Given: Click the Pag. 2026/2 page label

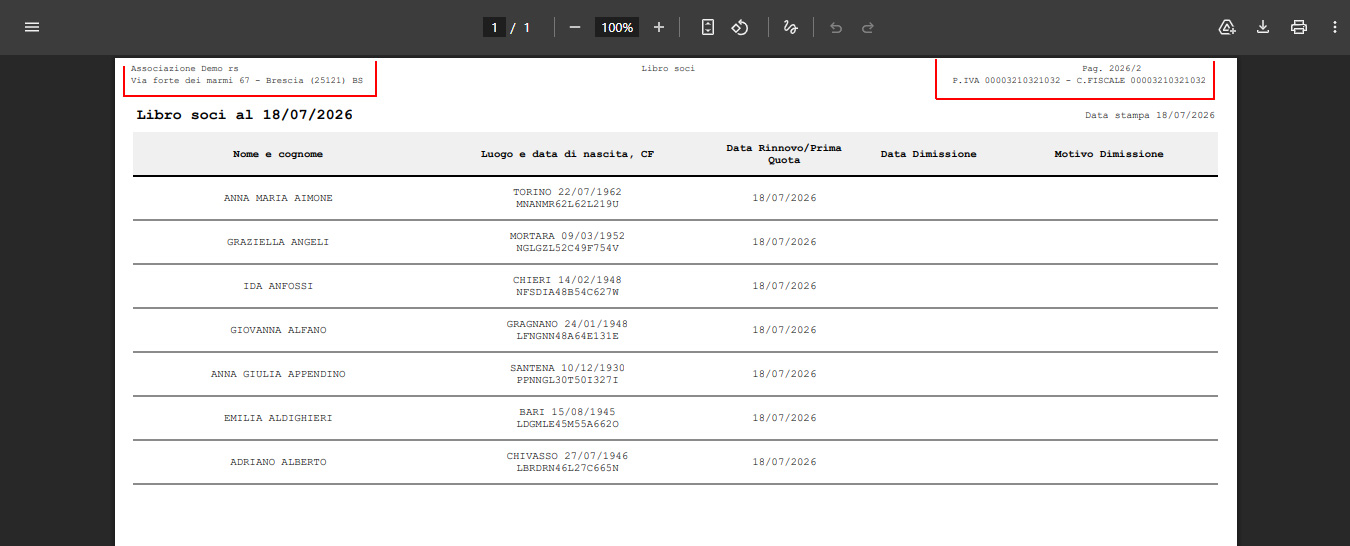Looking at the screenshot, I should click(1111, 68).
